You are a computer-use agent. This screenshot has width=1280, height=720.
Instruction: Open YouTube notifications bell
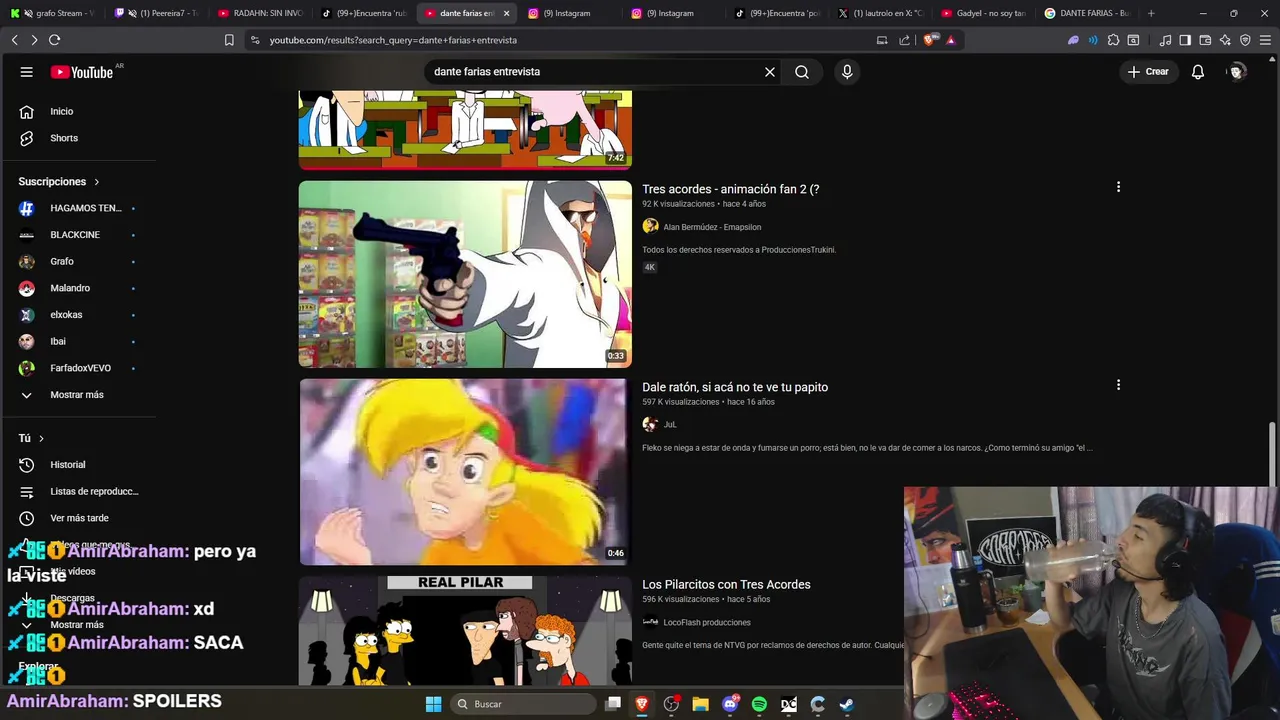tap(1198, 72)
